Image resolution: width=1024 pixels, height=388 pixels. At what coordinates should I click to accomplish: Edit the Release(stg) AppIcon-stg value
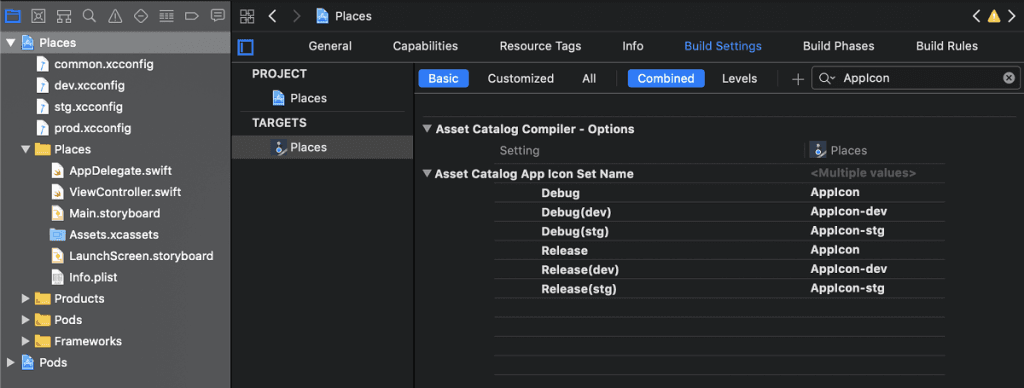pos(848,288)
